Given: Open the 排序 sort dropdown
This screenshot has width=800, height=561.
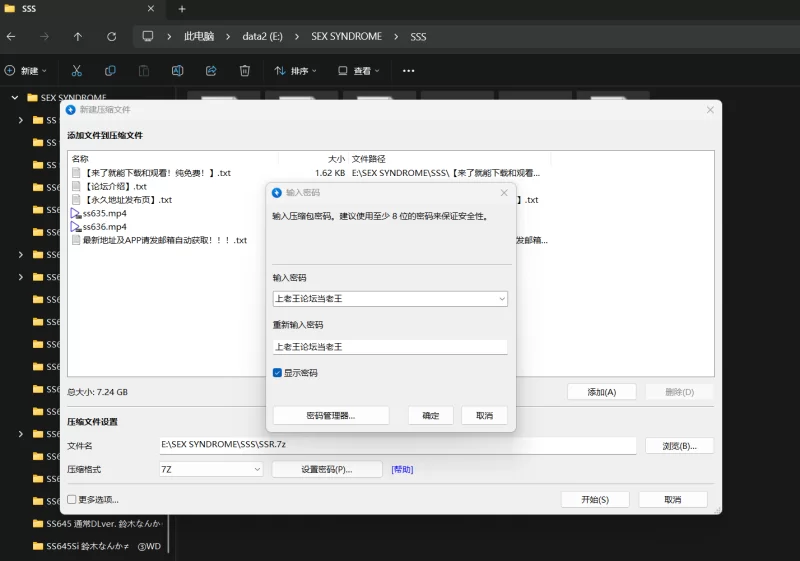Looking at the screenshot, I should [295, 71].
